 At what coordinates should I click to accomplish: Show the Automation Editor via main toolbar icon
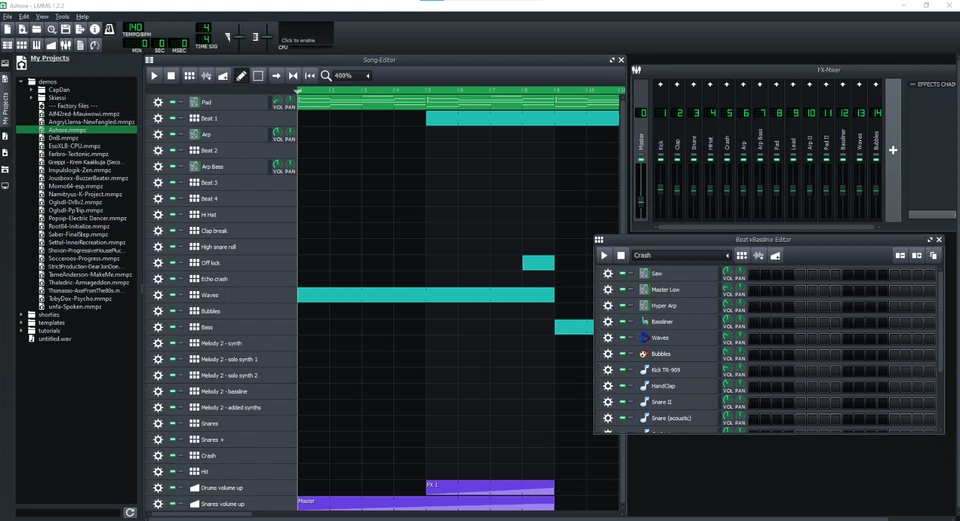[51, 45]
